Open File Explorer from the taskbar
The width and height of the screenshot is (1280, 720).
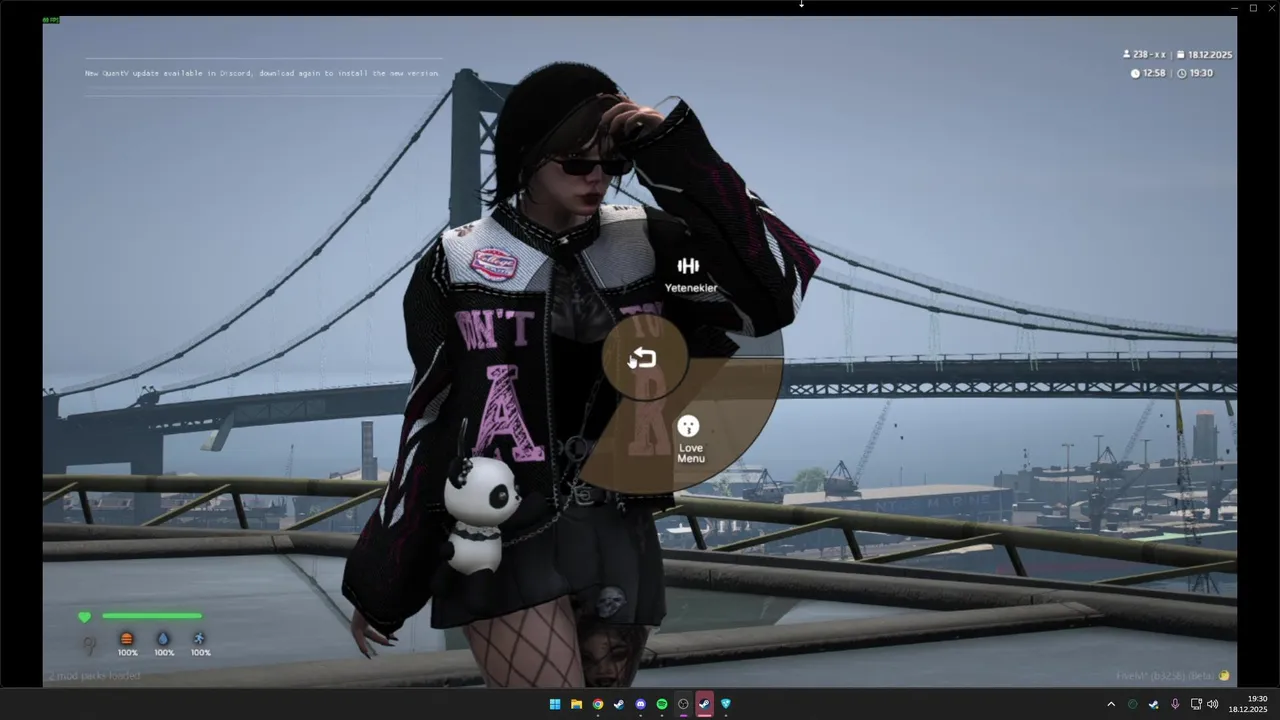(x=576, y=704)
